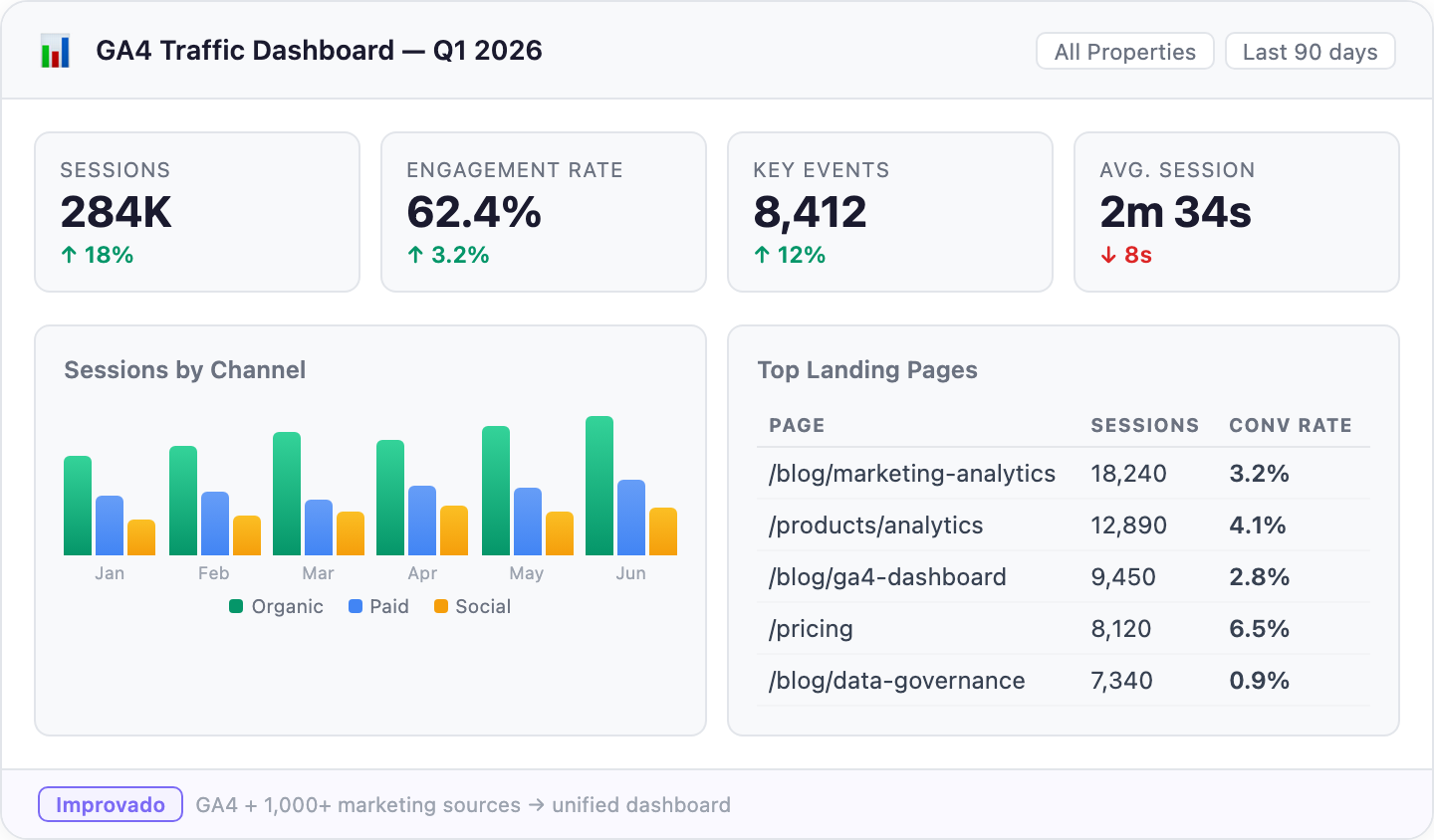Screen dimensions: 1434x840
Task: Click the Improvado badge
Action: [110, 804]
